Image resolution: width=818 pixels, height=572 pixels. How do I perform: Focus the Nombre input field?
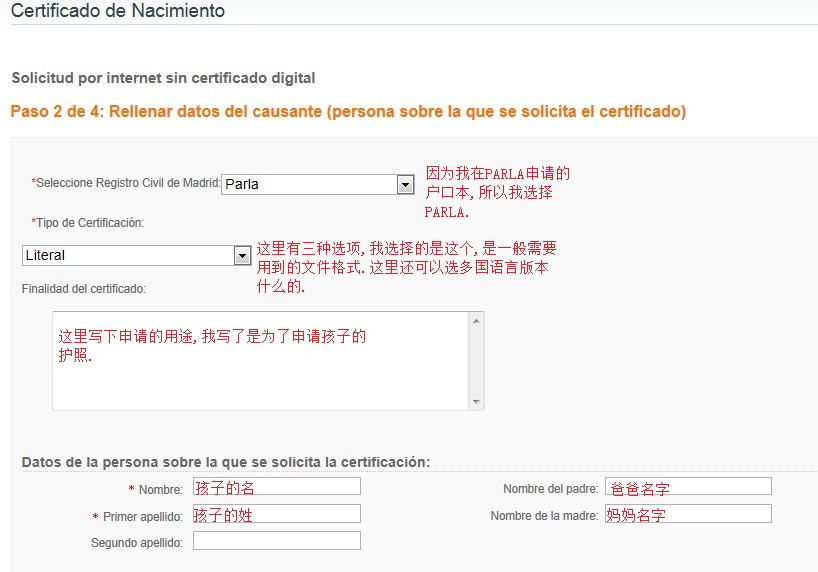pyautogui.click(x=277, y=487)
